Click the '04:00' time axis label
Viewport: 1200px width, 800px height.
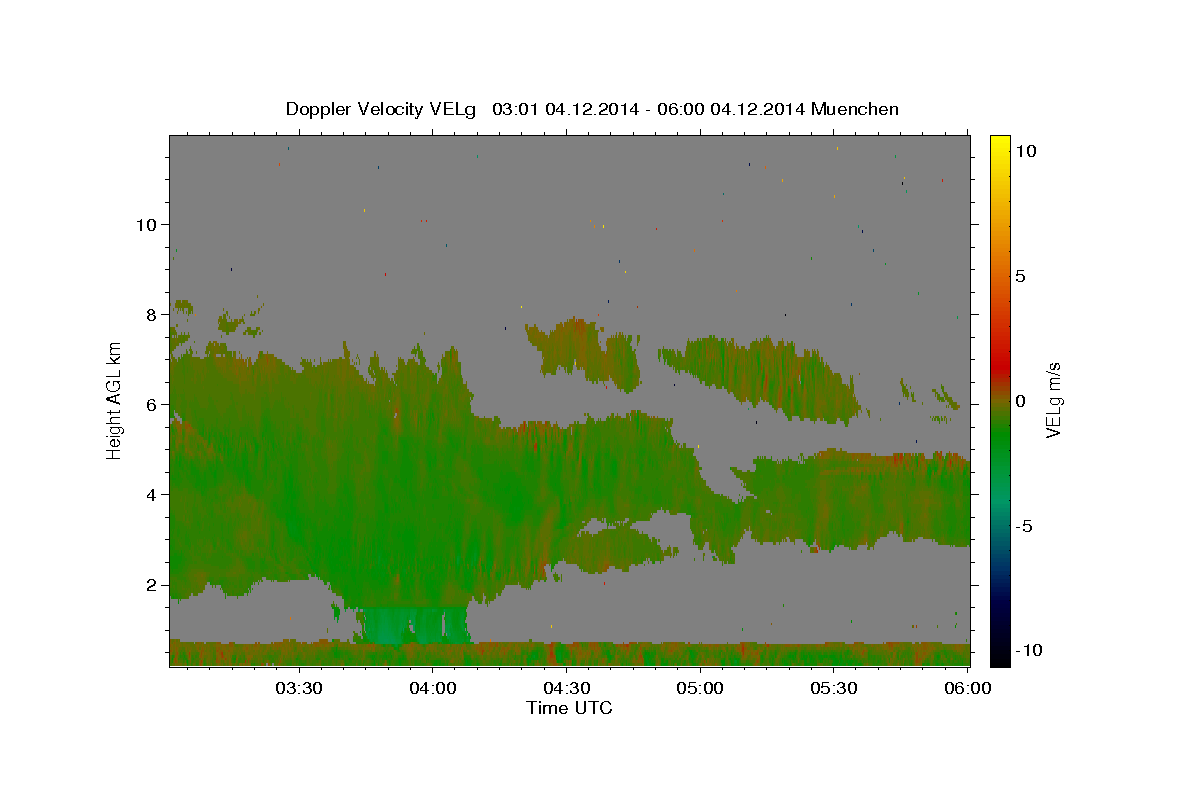(x=432, y=688)
